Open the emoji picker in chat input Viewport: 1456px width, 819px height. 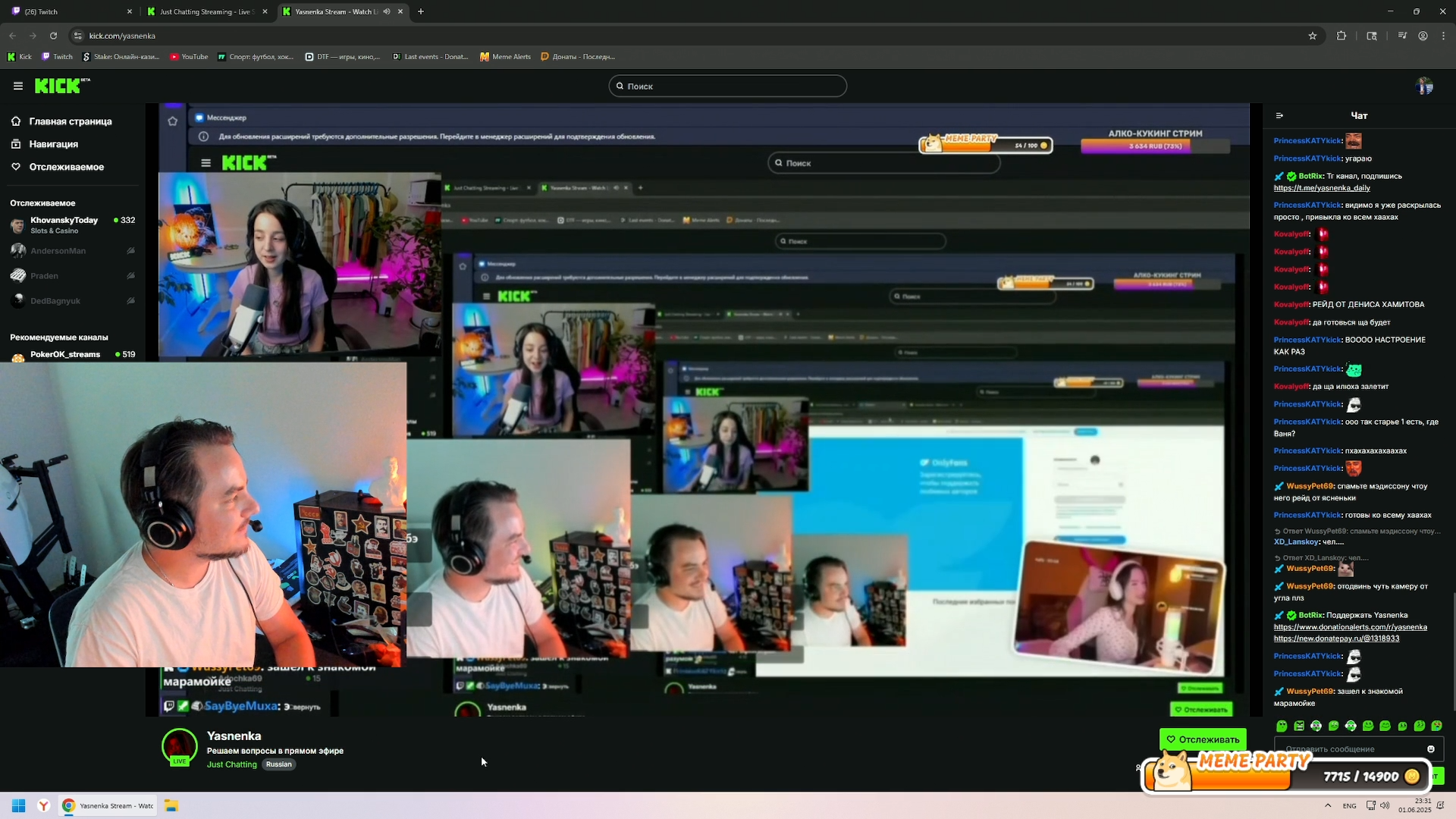1431,749
